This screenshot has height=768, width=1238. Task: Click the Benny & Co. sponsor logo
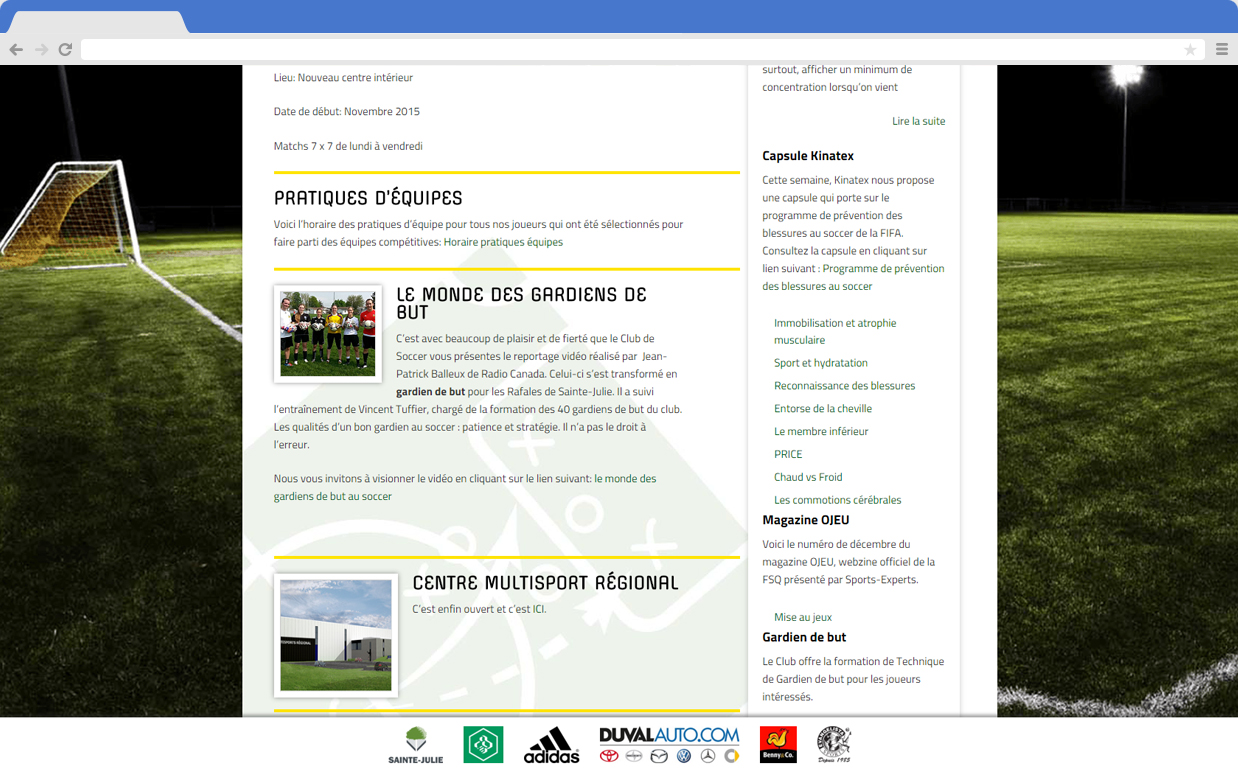(778, 745)
